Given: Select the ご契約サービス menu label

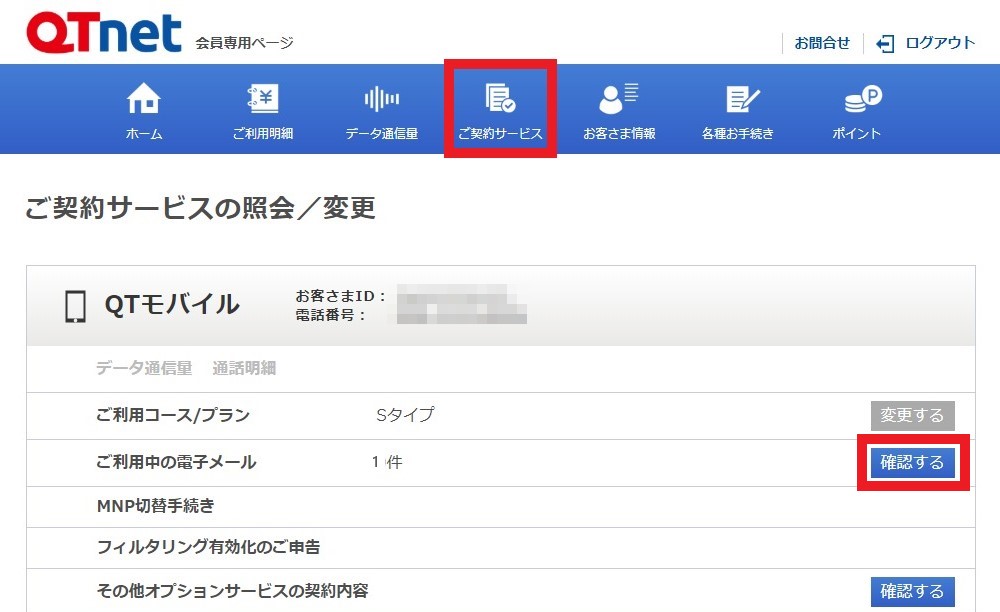Looking at the screenshot, I should (x=500, y=134).
